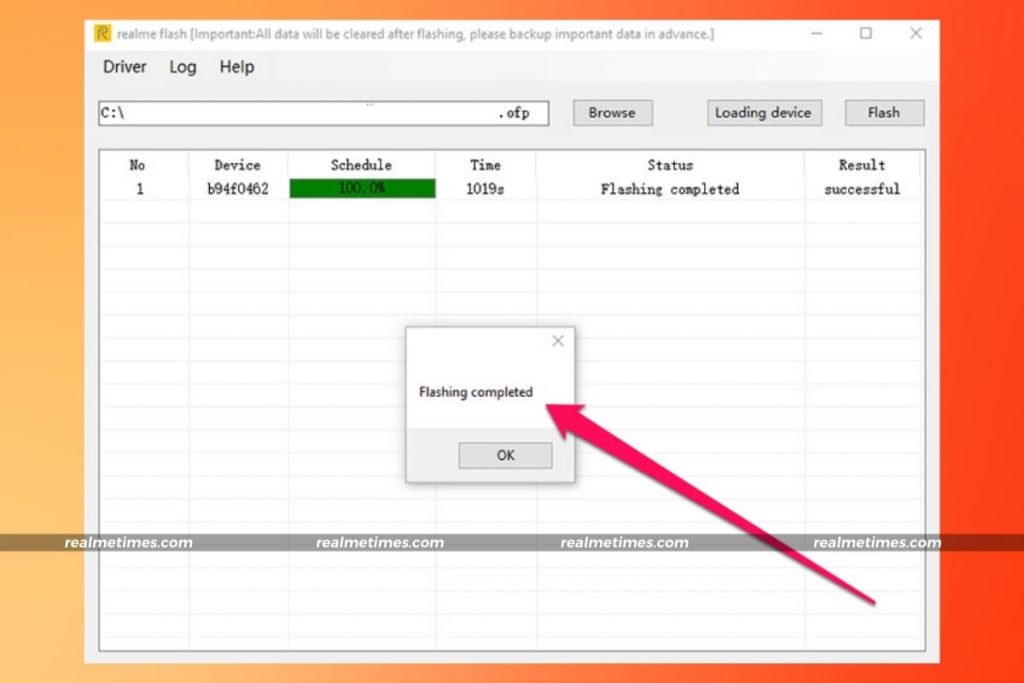Click OK in the Flashing completed dialog
Screen dimensions: 1024x683
click(505, 455)
